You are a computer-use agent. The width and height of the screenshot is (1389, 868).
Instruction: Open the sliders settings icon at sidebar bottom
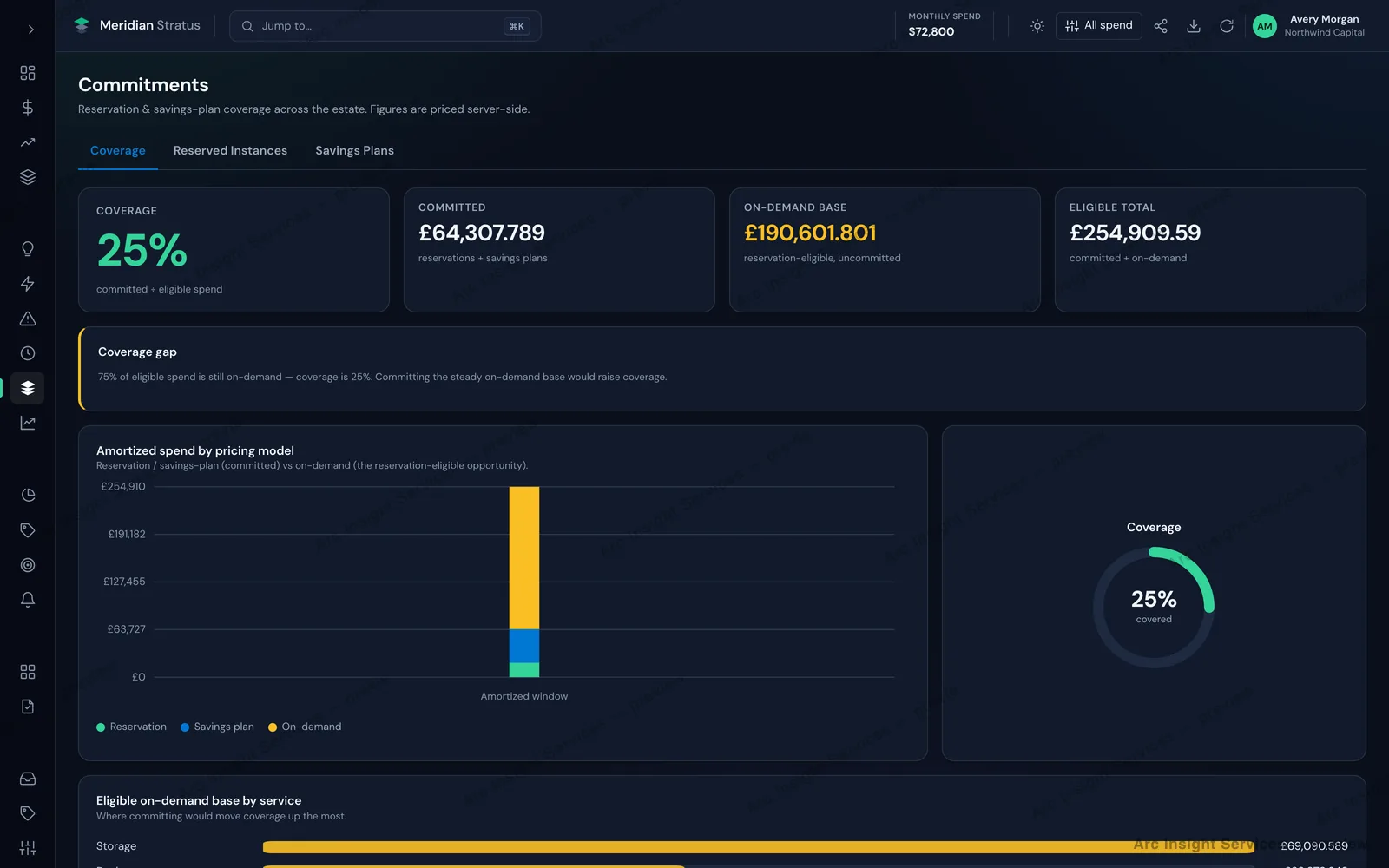[28, 848]
